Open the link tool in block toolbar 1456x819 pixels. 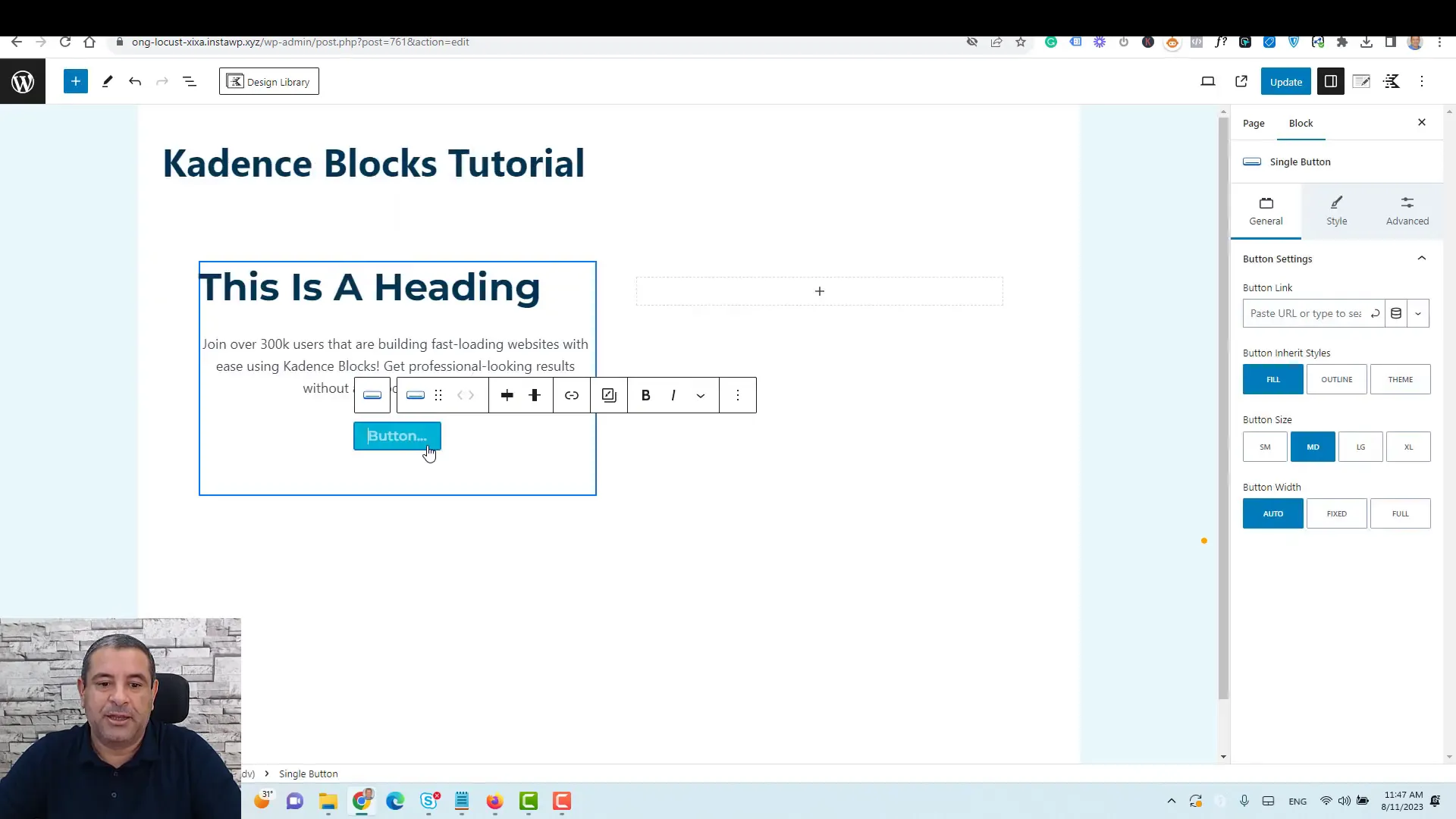[x=572, y=395]
